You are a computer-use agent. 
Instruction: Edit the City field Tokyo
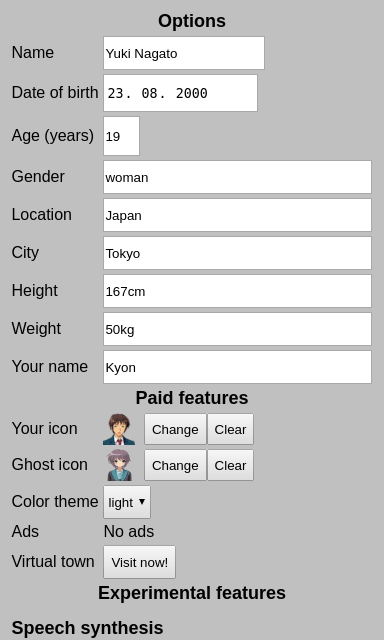237,253
